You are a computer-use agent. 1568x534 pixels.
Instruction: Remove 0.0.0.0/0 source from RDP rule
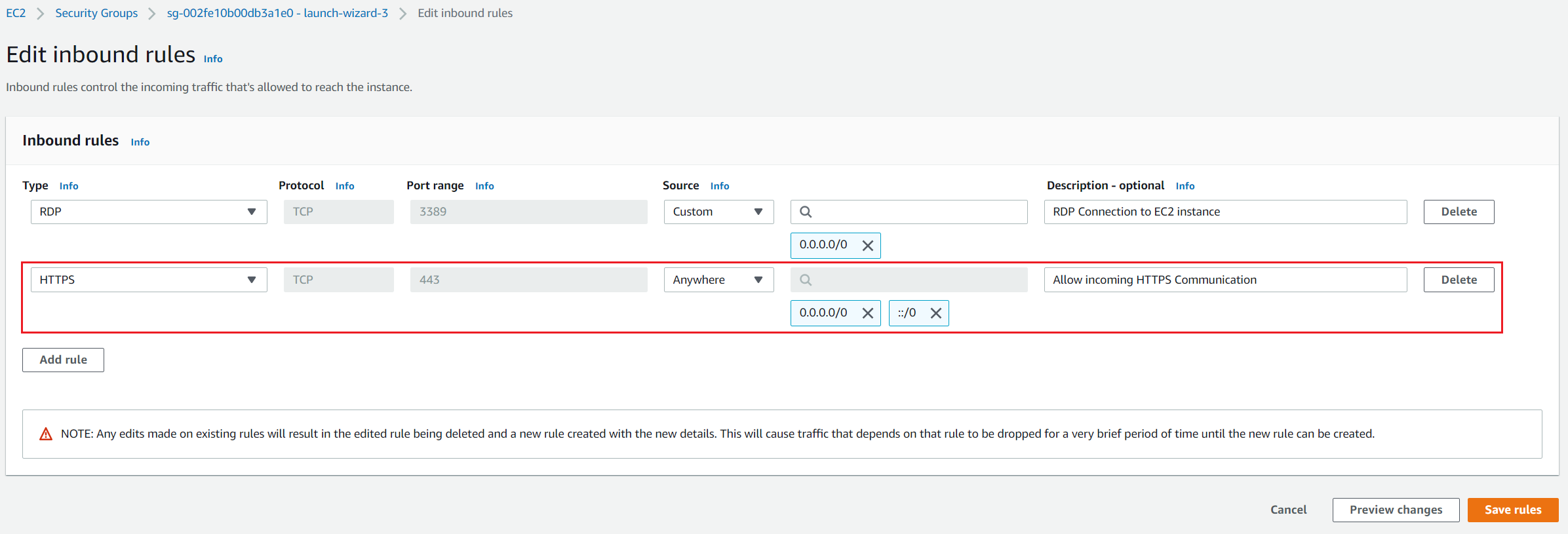tap(867, 246)
